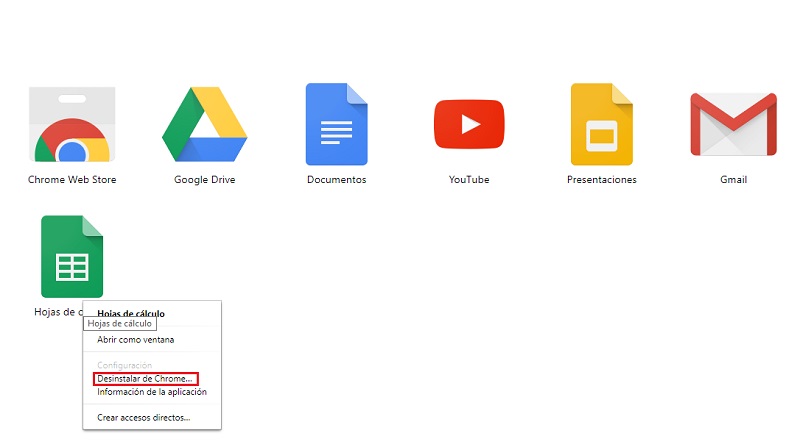800x447 pixels.
Task: Launch the Gmail app icon
Action: click(734, 124)
